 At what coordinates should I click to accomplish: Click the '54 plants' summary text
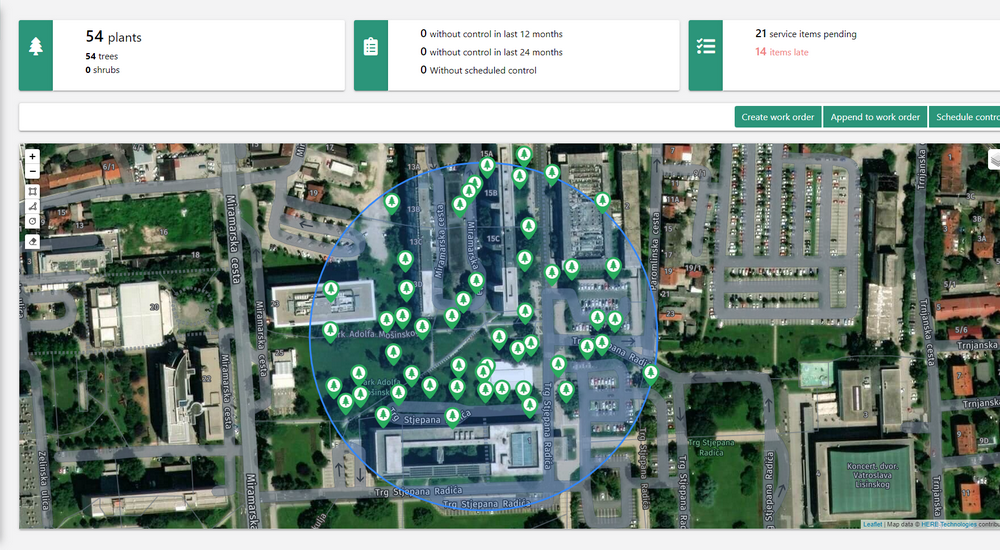click(x=114, y=37)
